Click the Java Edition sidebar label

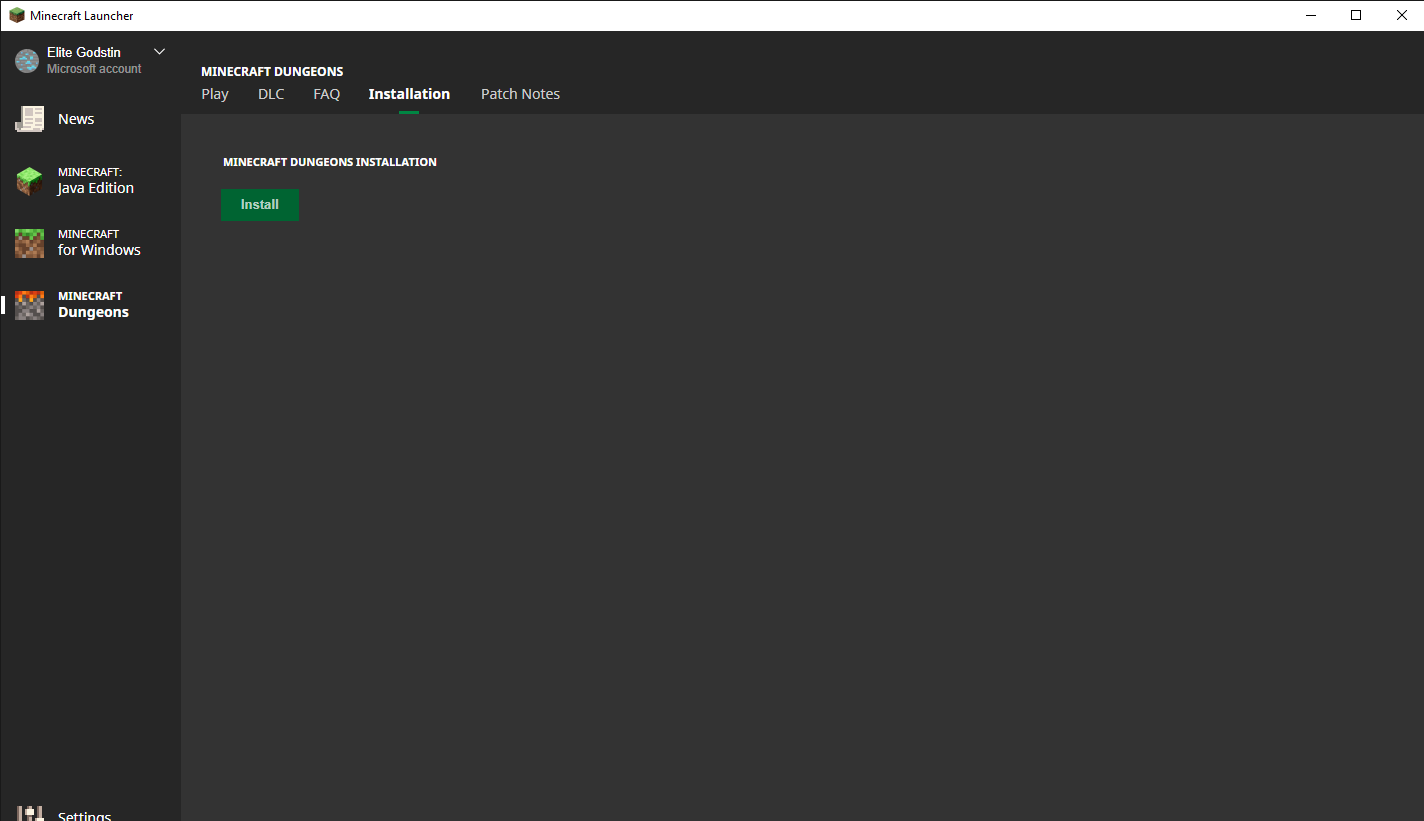96,188
